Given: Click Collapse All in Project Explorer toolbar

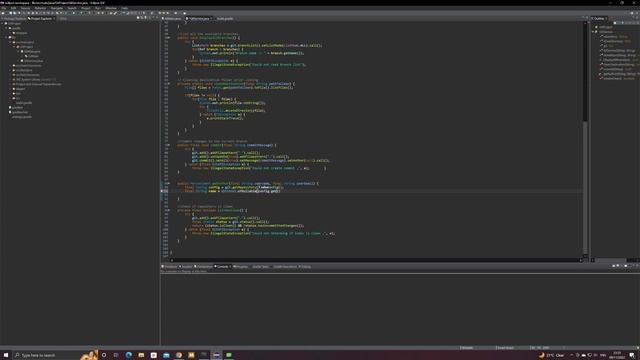Looking at the screenshot, I should (138, 18).
